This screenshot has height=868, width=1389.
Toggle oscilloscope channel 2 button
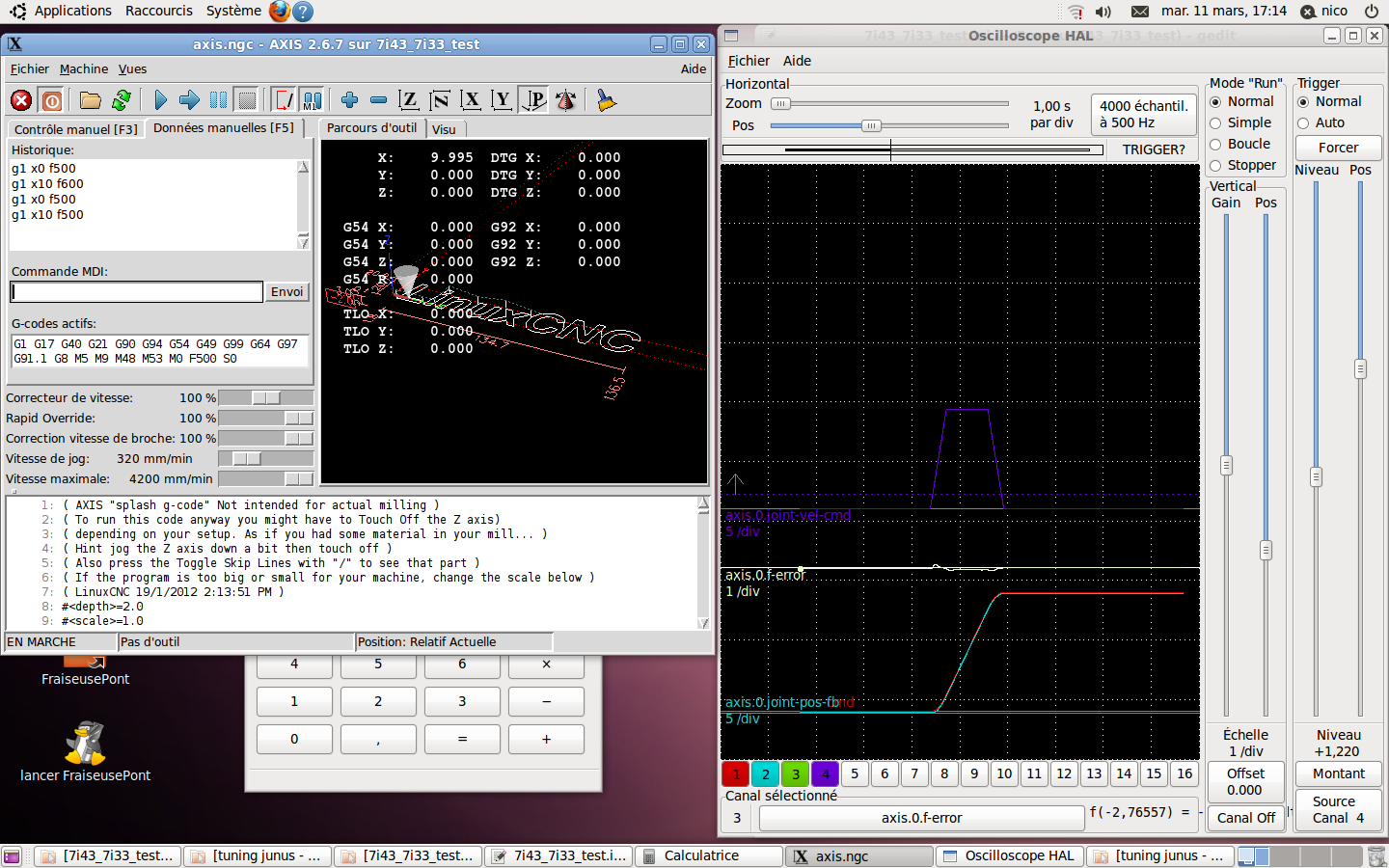point(766,773)
